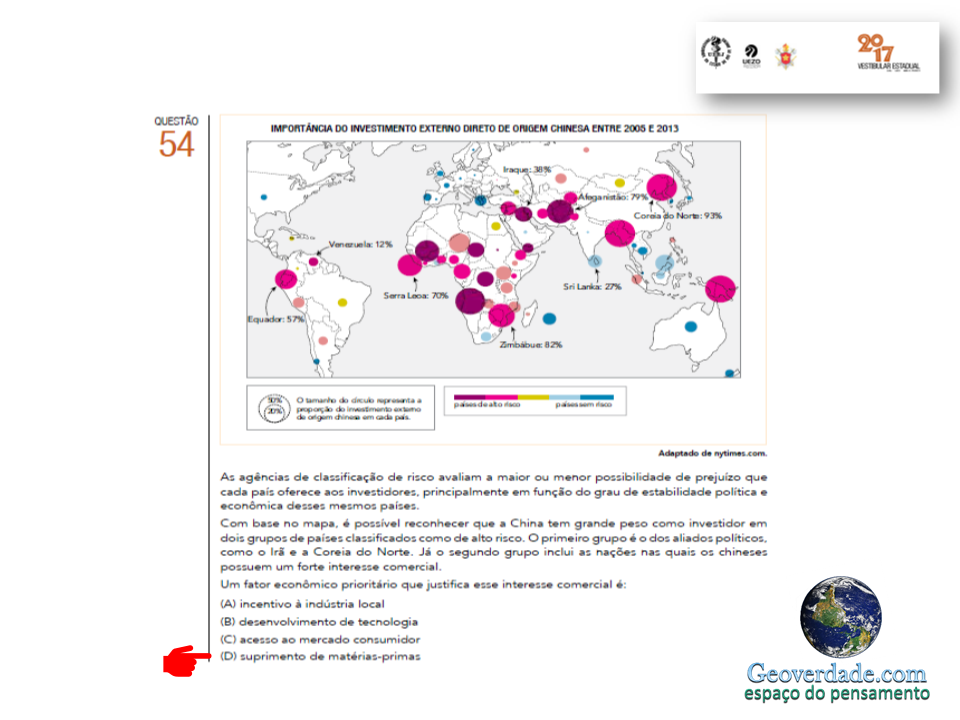
Task: Click the 2017 Vestibular Estadual logo
Action: click(x=887, y=53)
